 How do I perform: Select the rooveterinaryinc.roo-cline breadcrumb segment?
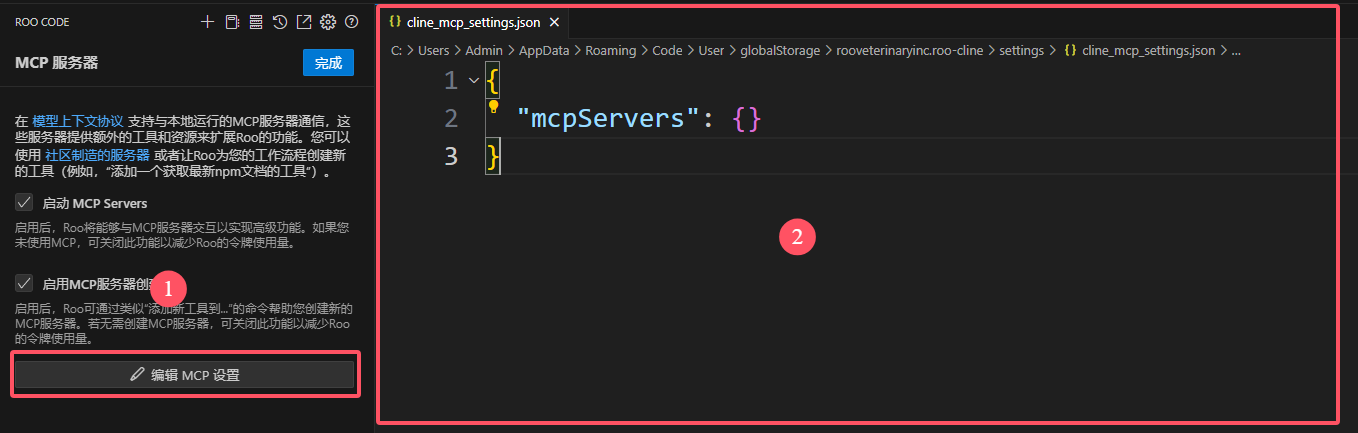tap(909, 50)
